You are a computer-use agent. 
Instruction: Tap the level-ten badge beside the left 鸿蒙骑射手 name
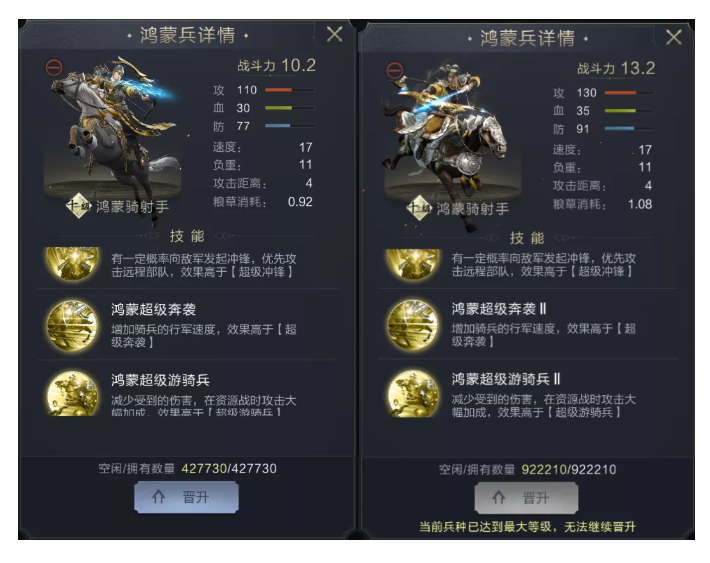click(x=79, y=206)
